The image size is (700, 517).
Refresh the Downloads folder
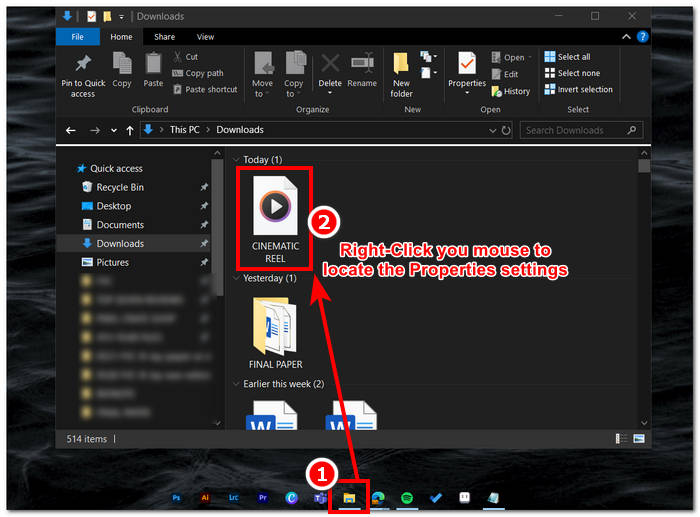click(506, 130)
